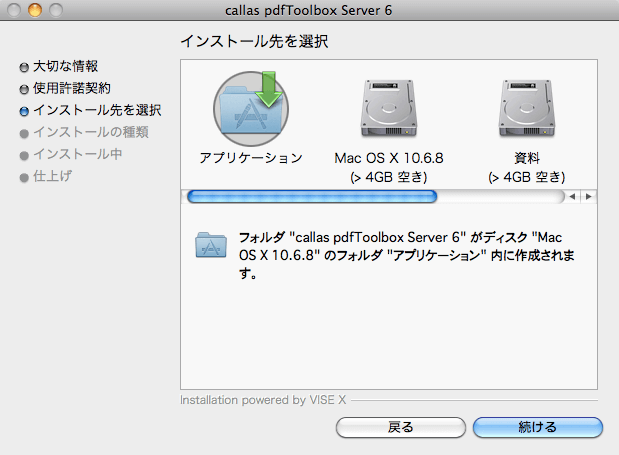619x455 pixels.
Task: Click the scroll-left arrow of destination list
Action: click(x=572, y=197)
